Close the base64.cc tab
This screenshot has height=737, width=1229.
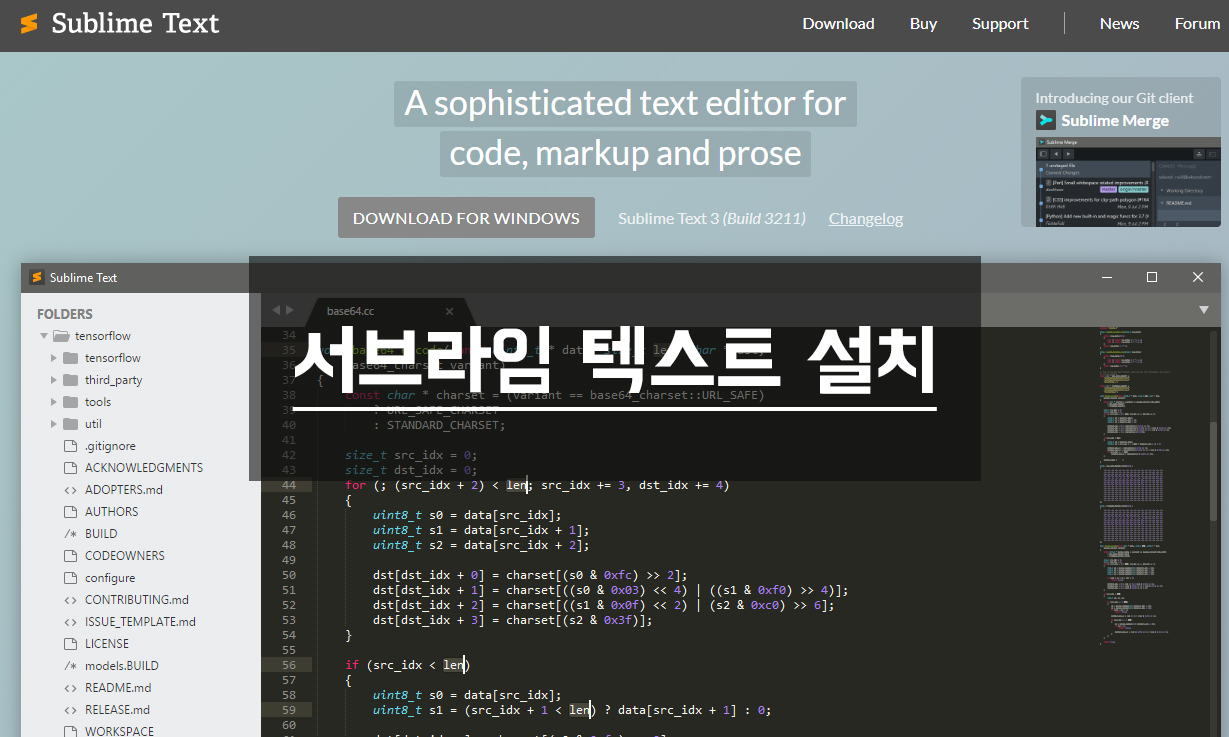click(x=450, y=311)
